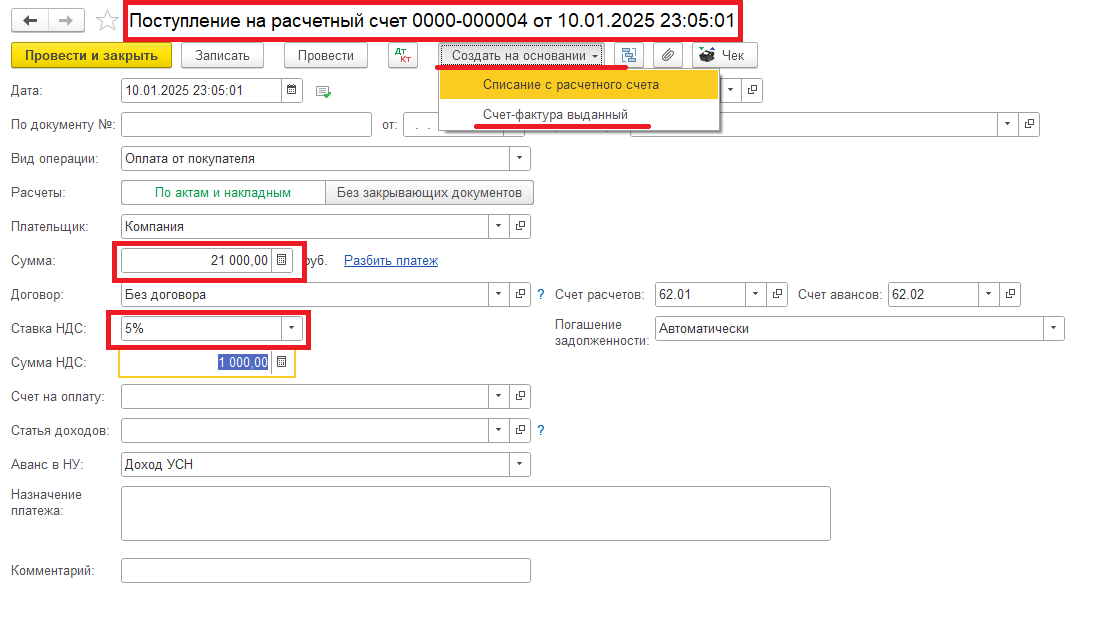Screen dimensions: 1107x618
Task: Open calculator for Сумма НДС field
Action: [x=282, y=362]
